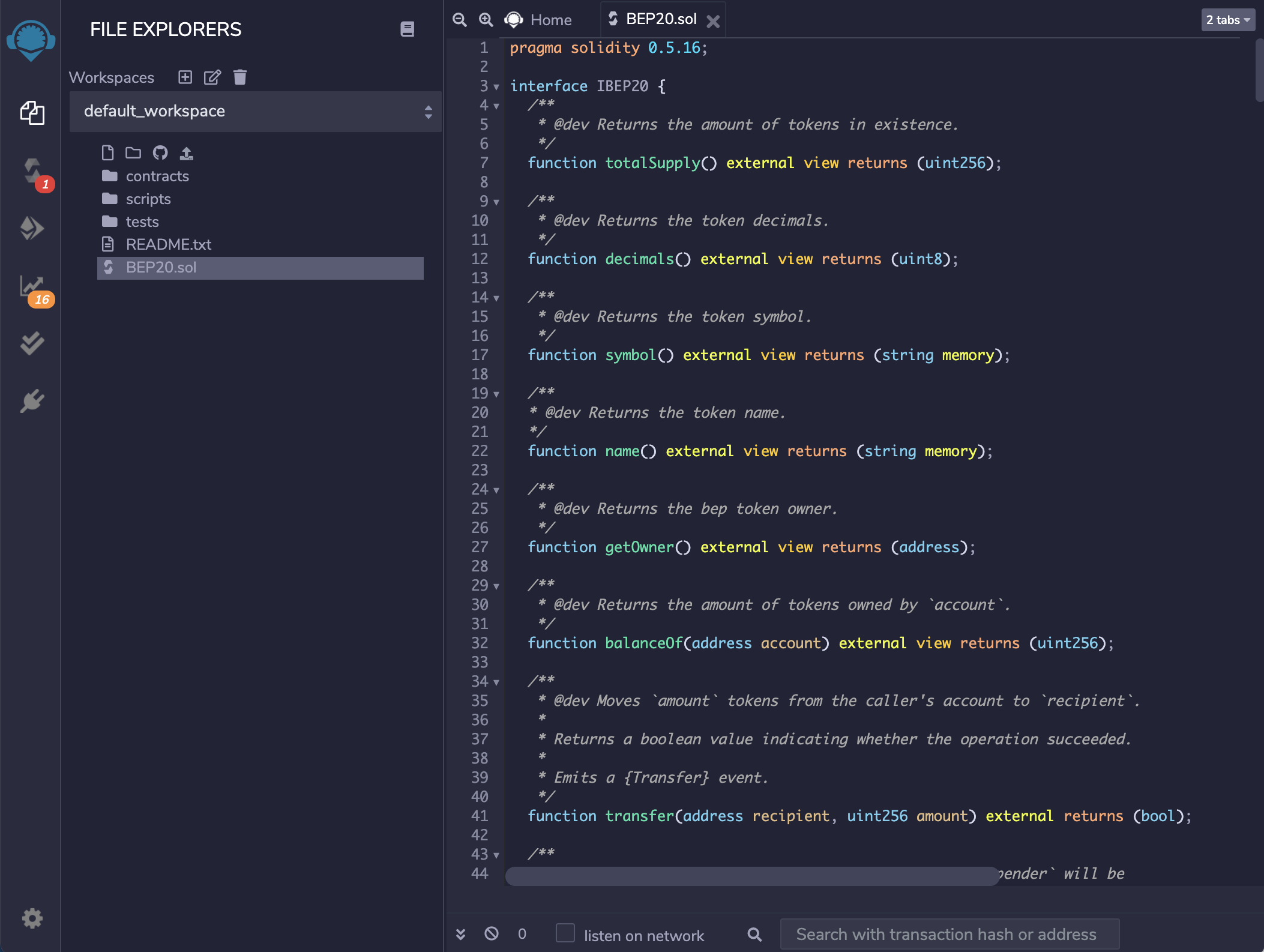The image size is (1264, 952).
Task: Click the editor zoom in magnifier
Action: click(486, 20)
